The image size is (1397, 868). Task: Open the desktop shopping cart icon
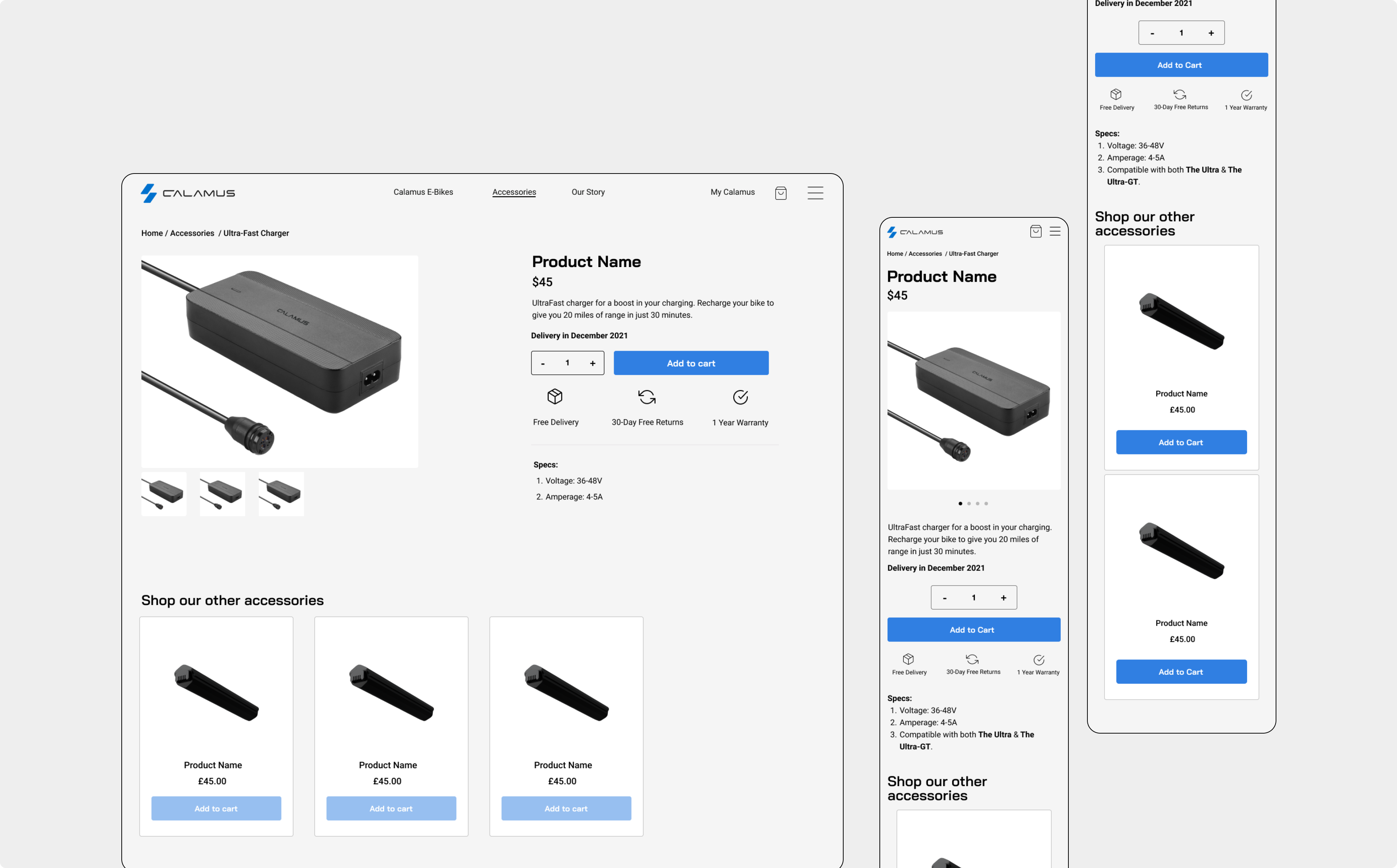click(x=781, y=193)
